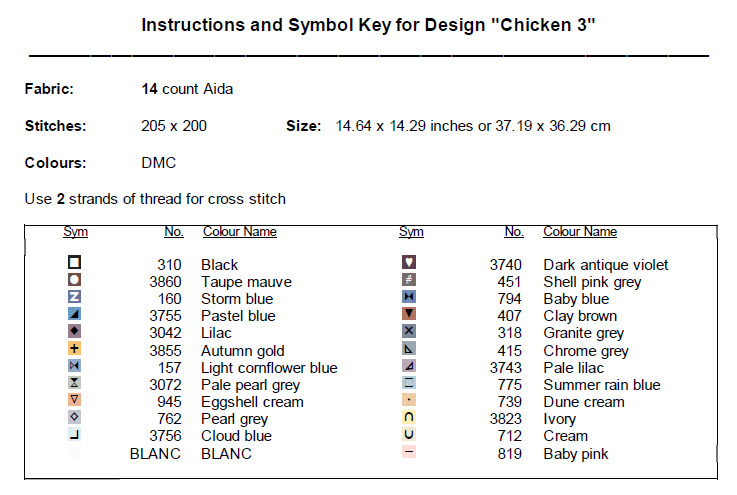Select the Clay brown triangle symbol
Image resolution: width=737 pixels, height=495 pixels.
point(409,315)
